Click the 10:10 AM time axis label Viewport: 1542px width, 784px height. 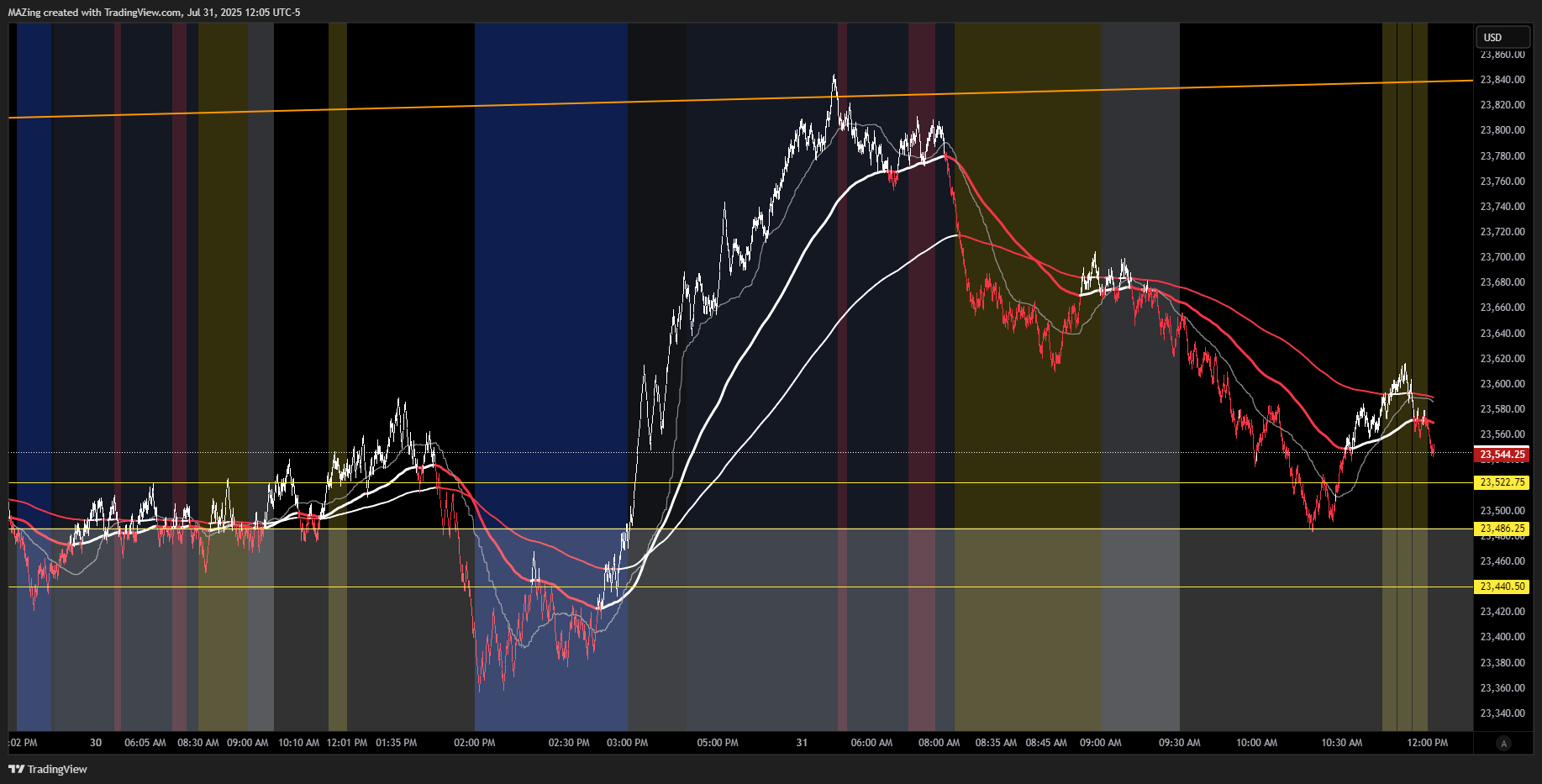(x=299, y=743)
